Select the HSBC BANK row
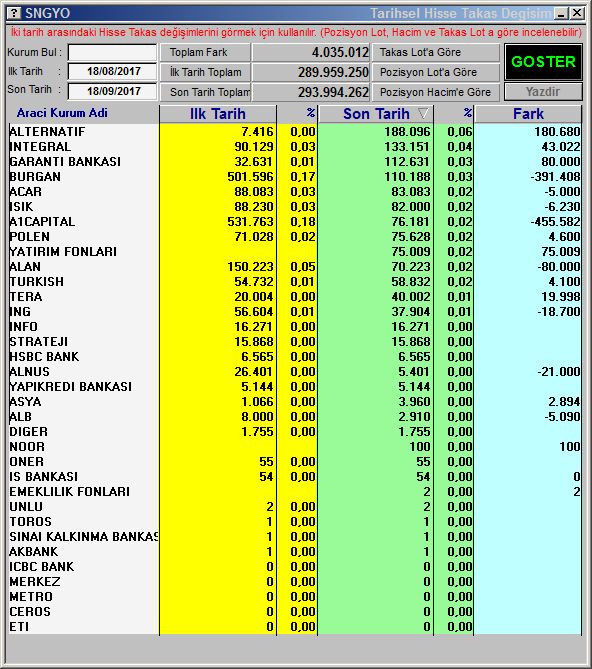Screen dimensions: 592x669 [x=295, y=357]
